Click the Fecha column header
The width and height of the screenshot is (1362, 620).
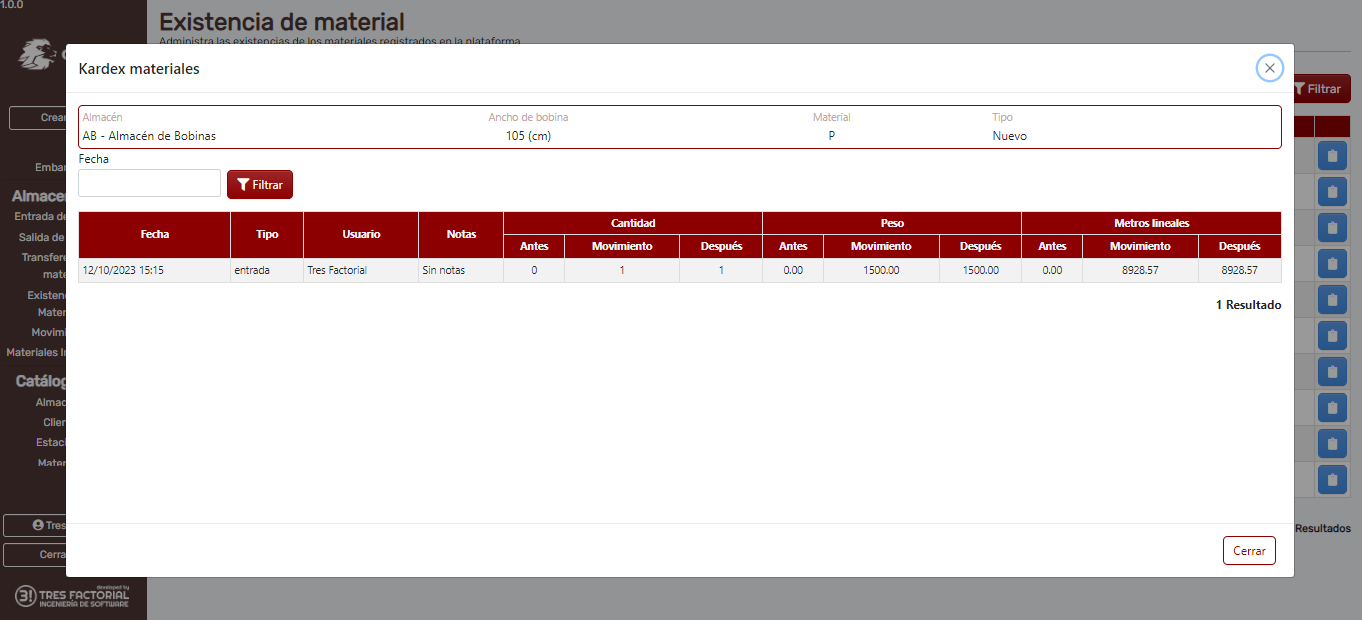pyautogui.click(x=154, y=234)
